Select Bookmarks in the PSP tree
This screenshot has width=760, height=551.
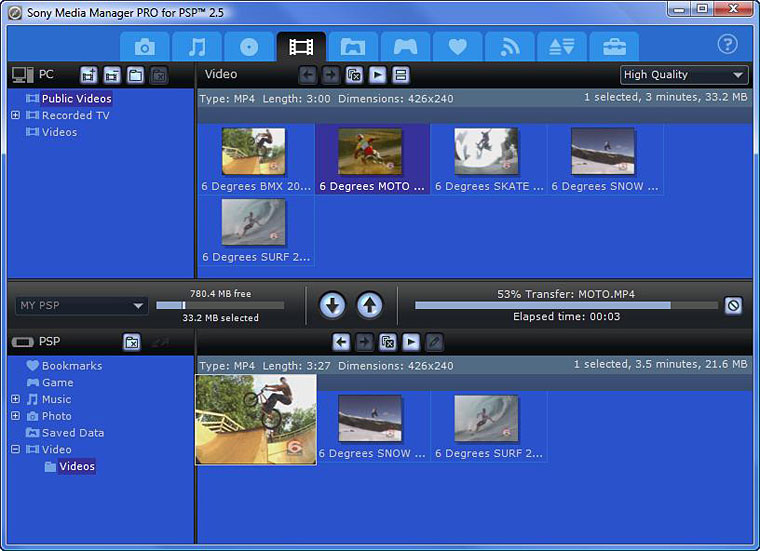coord(72,366)
